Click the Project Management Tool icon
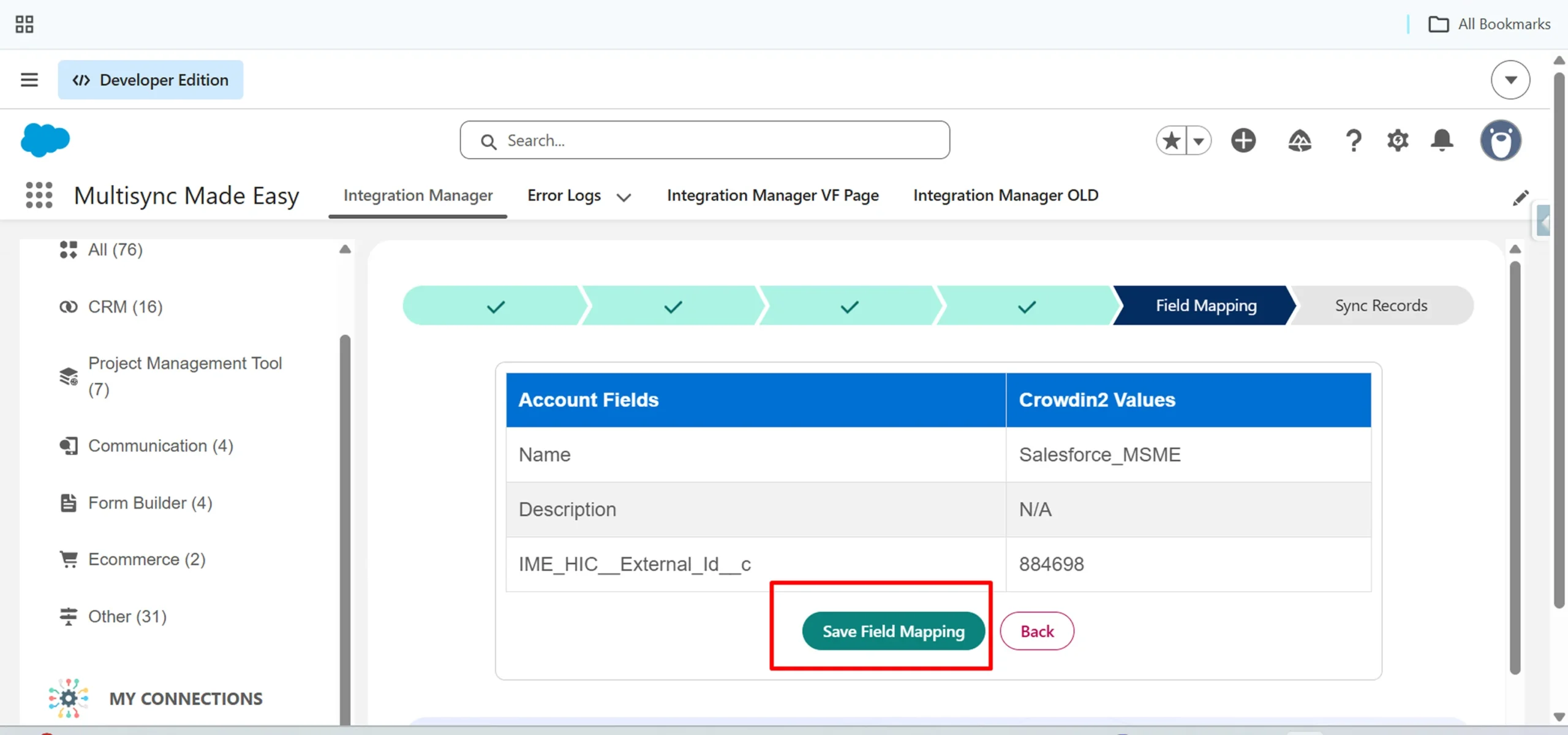 (69, 376)
